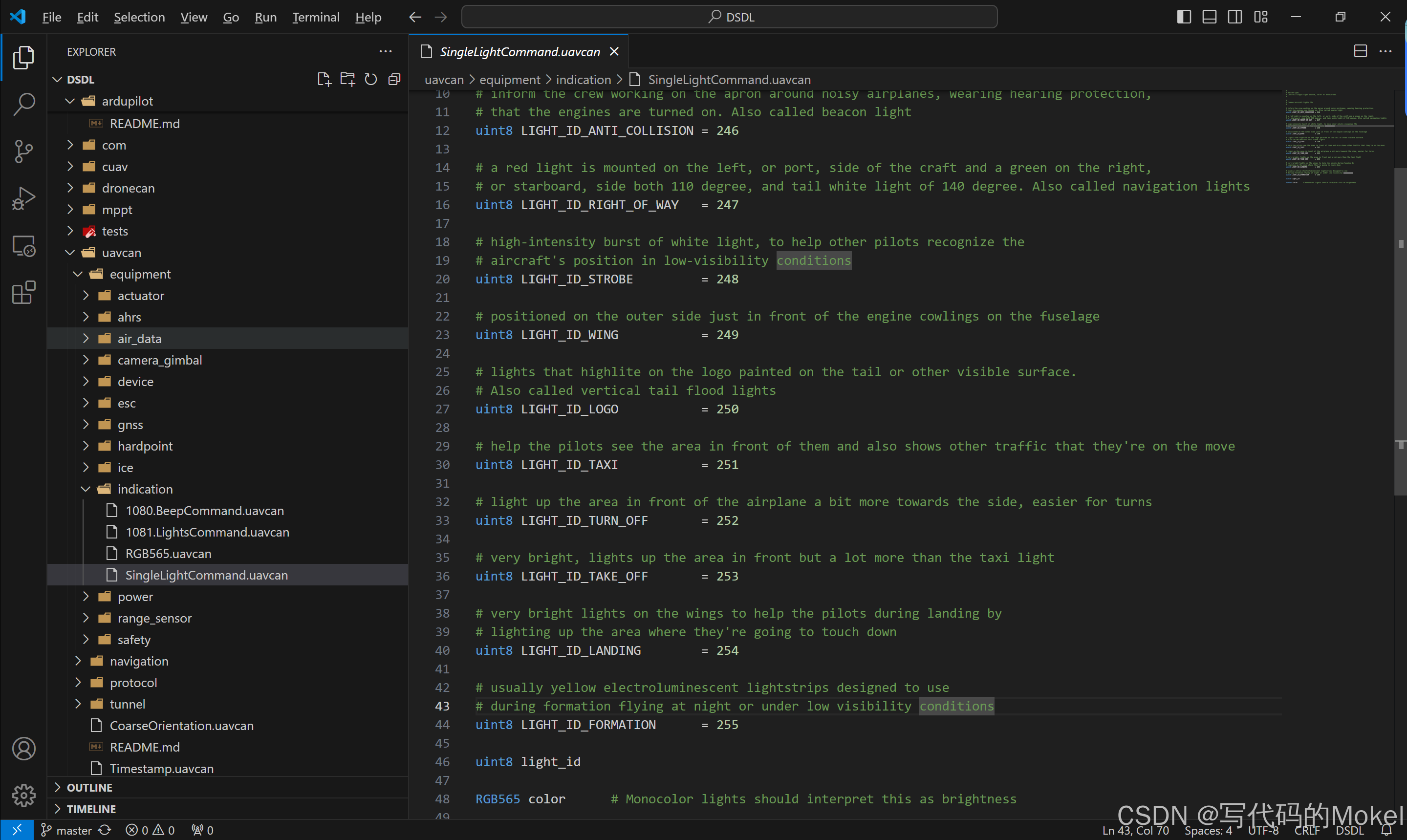Toggle the primary side bar layout button
This screenshot has width=1407, height=840.
(x=1184, y=17)
